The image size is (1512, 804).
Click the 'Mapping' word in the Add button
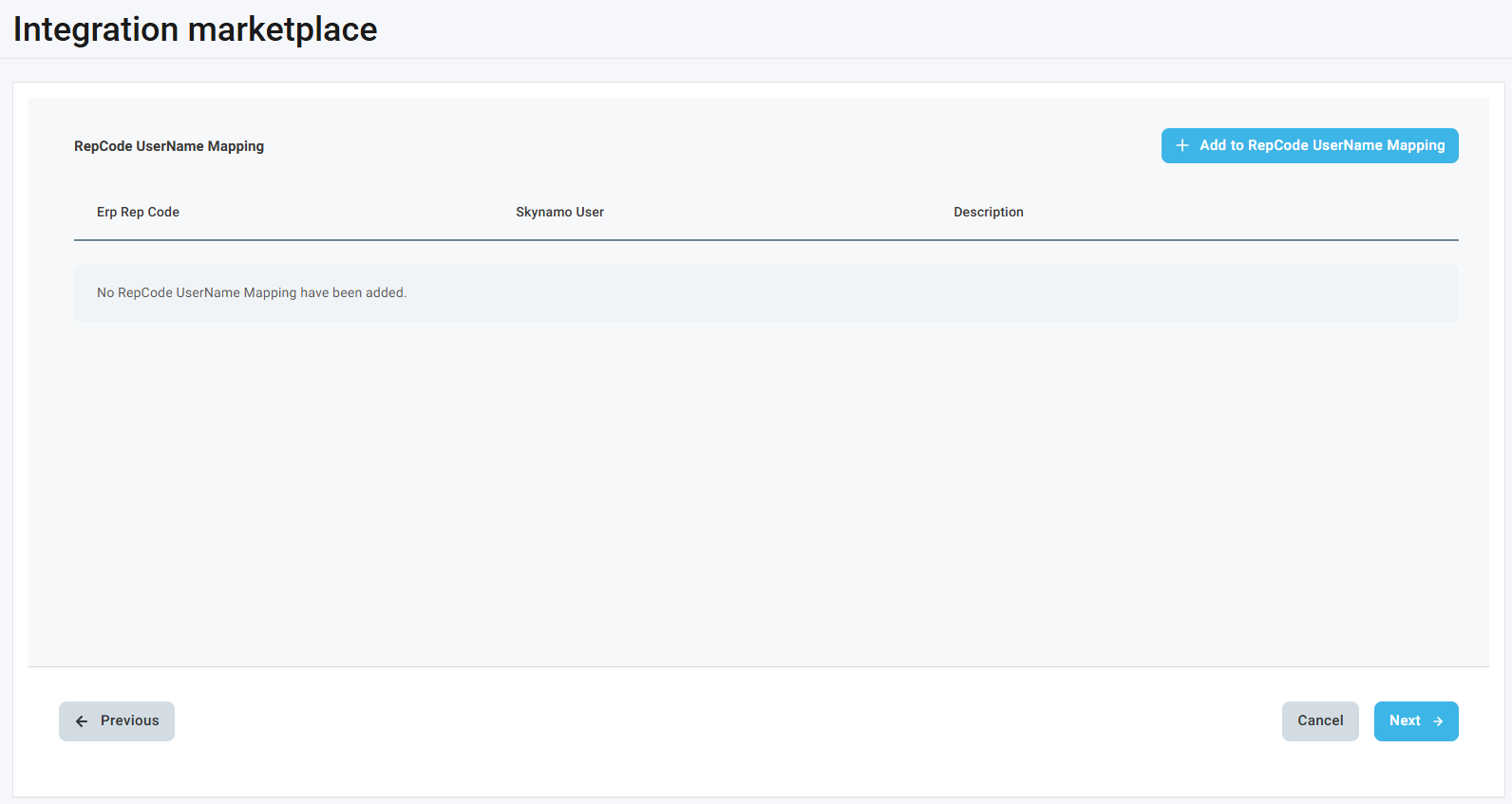(1415, 145)
